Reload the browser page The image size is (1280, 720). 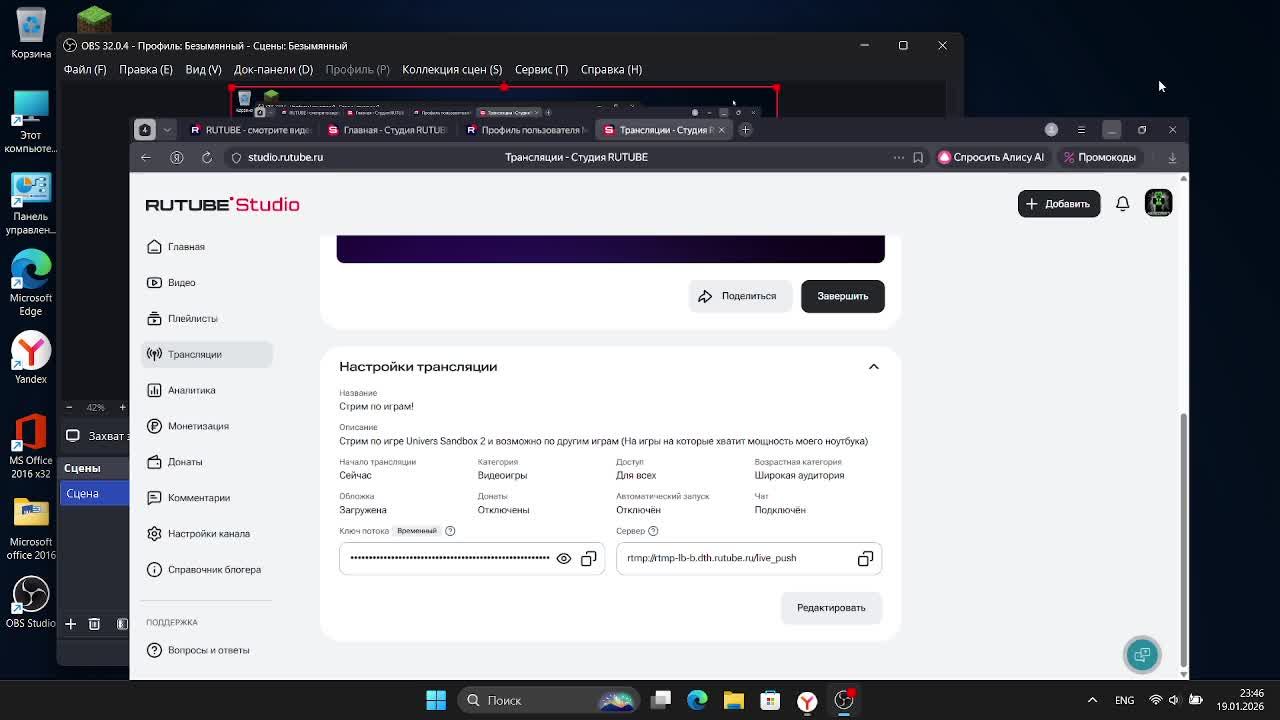click(x=207, y=157)
